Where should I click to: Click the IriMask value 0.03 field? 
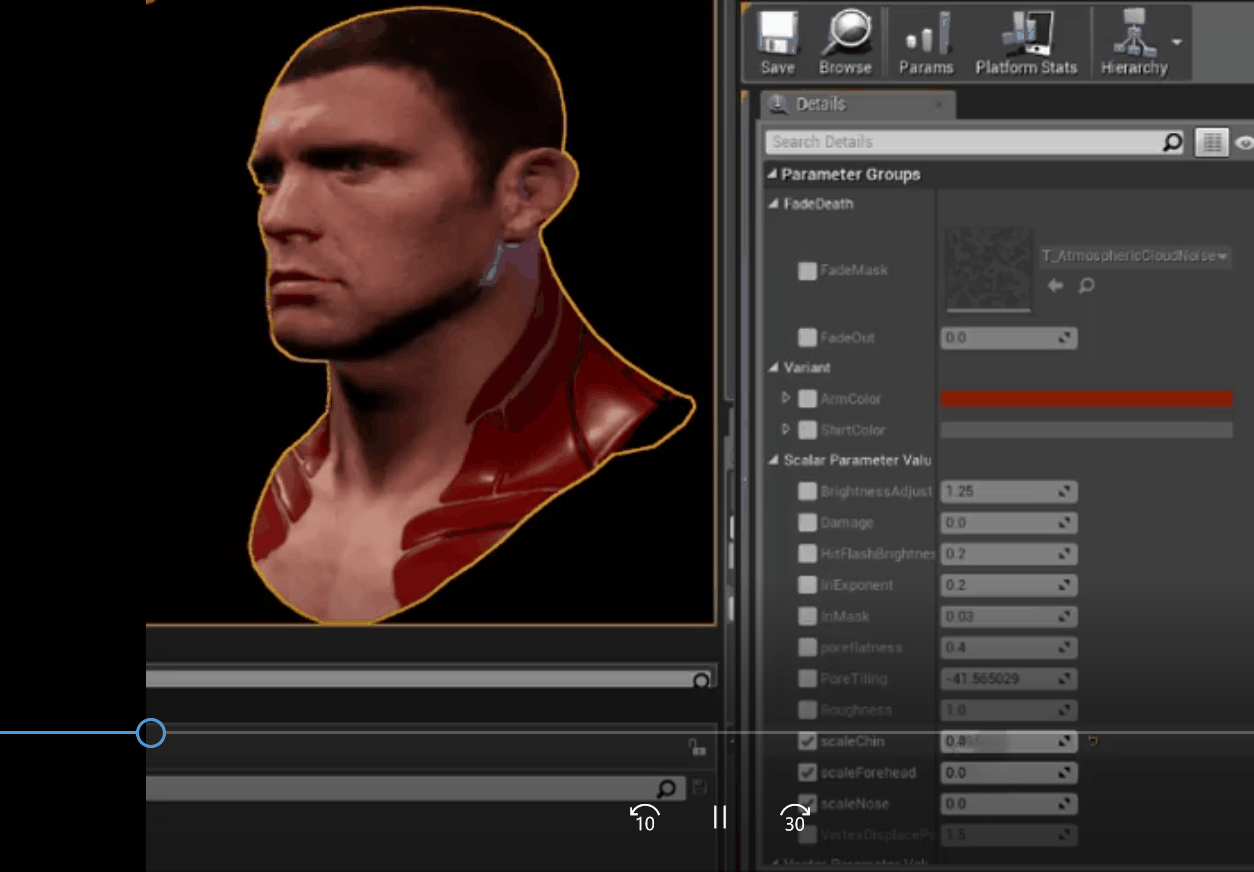coord(1008,617)
